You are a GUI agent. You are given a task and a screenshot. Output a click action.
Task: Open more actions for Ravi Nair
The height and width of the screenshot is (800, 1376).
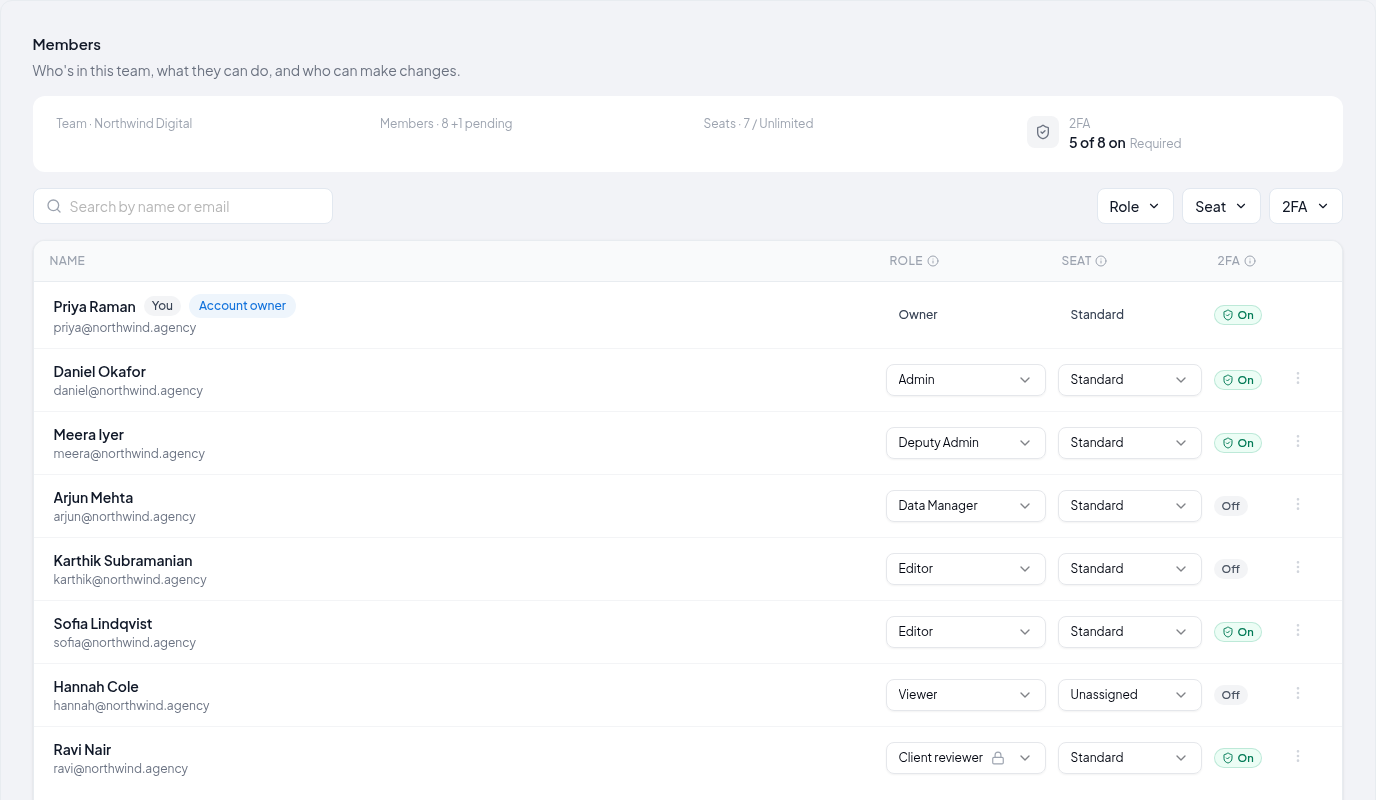click(1298, 757)
